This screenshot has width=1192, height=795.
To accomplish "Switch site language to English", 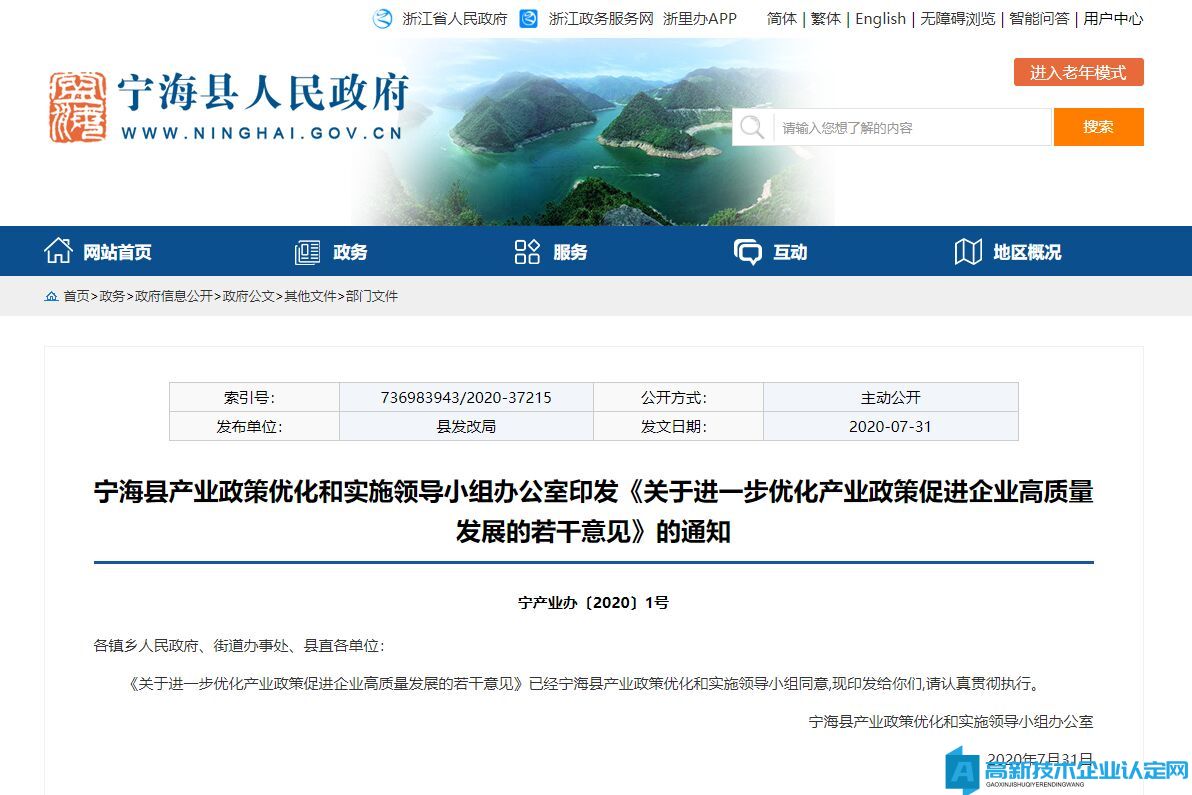I will coord(880,19).
